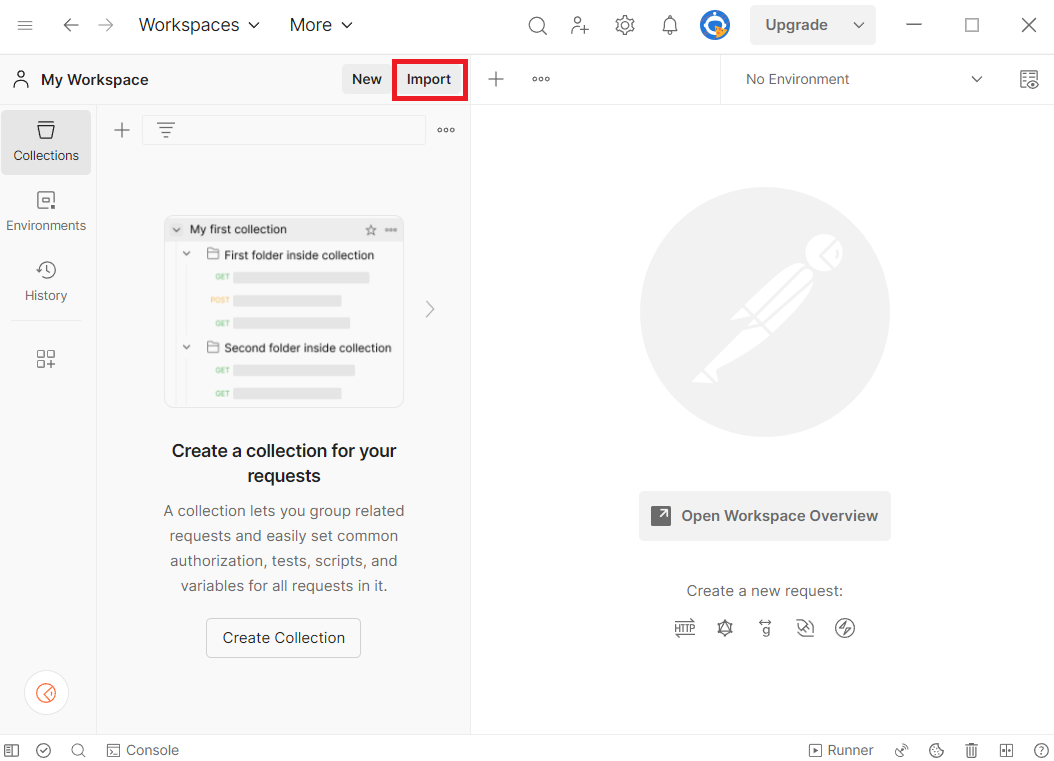Image resolution: width=1054 pixels, height=761 pixels.
Task: Open the More menu
Action: tap(320, 25)
